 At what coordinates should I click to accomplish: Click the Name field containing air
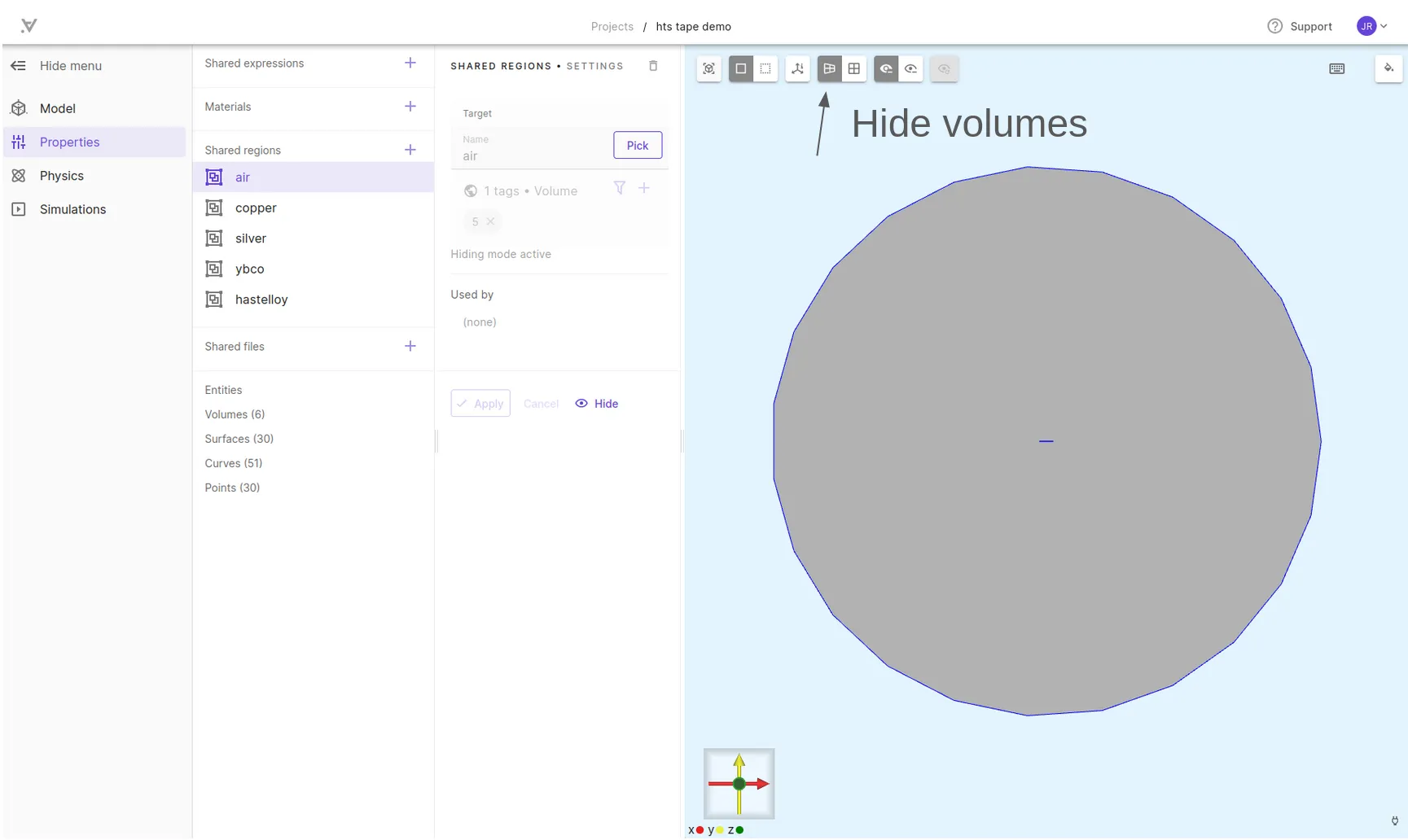[x=529, y=148]
